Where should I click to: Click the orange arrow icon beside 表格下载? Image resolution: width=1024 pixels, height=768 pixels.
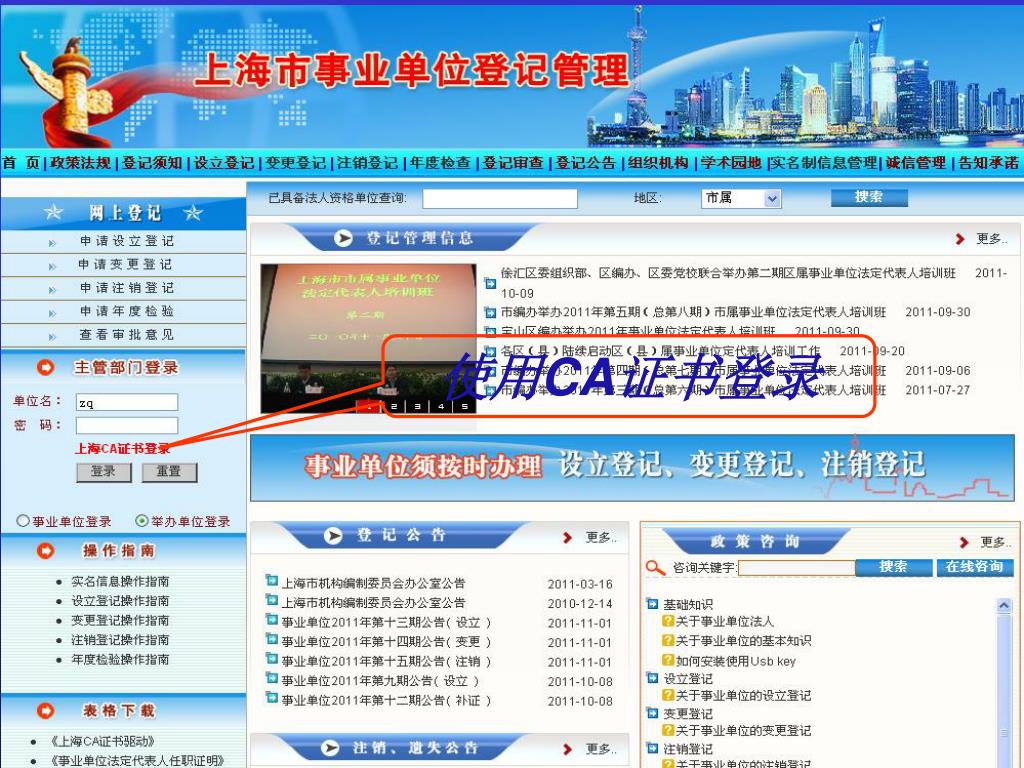point(46,711)
